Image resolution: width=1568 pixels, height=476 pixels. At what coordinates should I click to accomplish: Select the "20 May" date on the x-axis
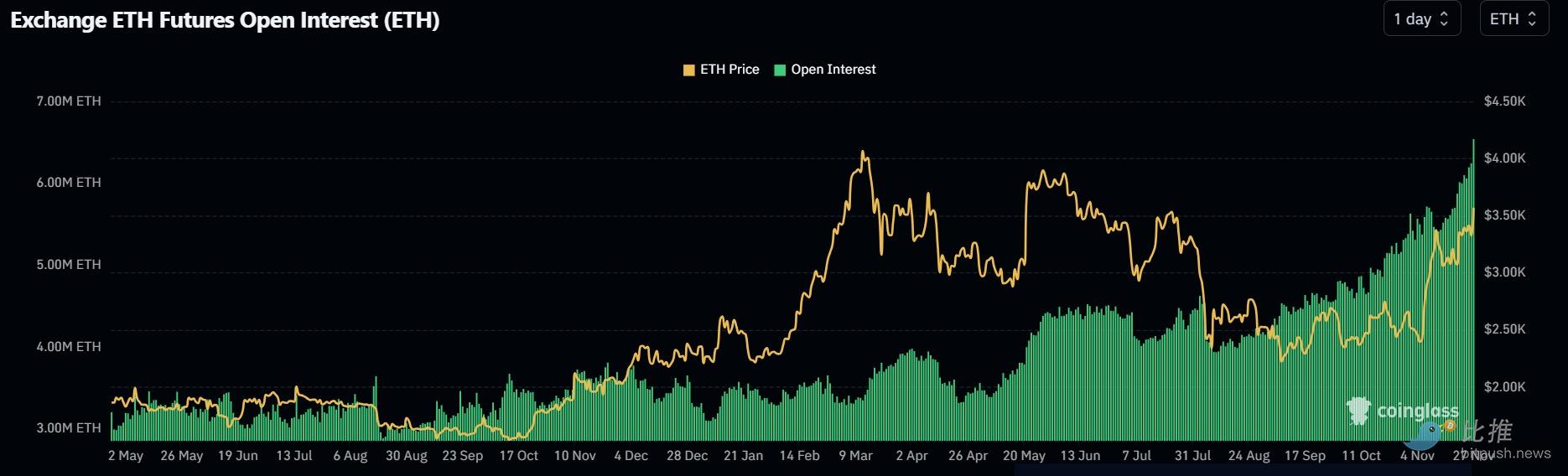pyautogui.click(x=1024, y=456)
